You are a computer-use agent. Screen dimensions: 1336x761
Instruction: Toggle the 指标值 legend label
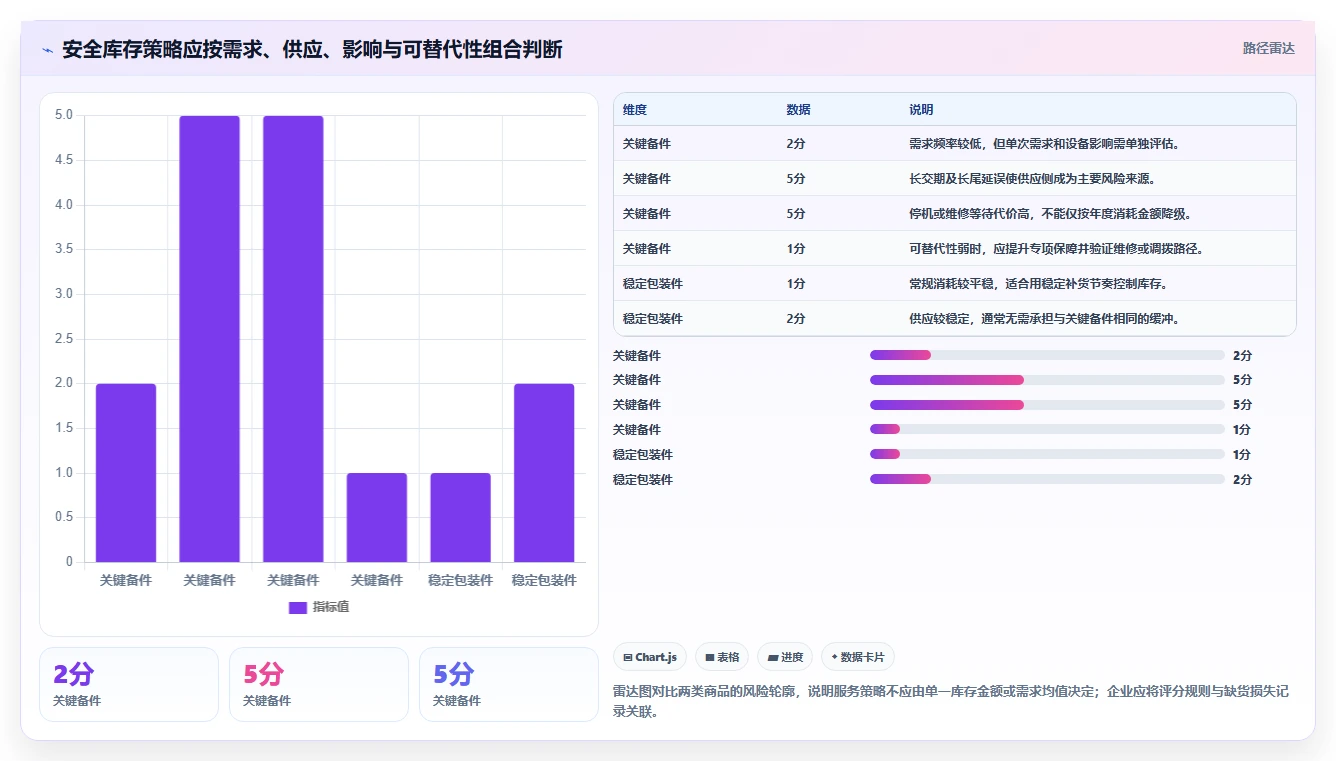click(x=331, y=607)
